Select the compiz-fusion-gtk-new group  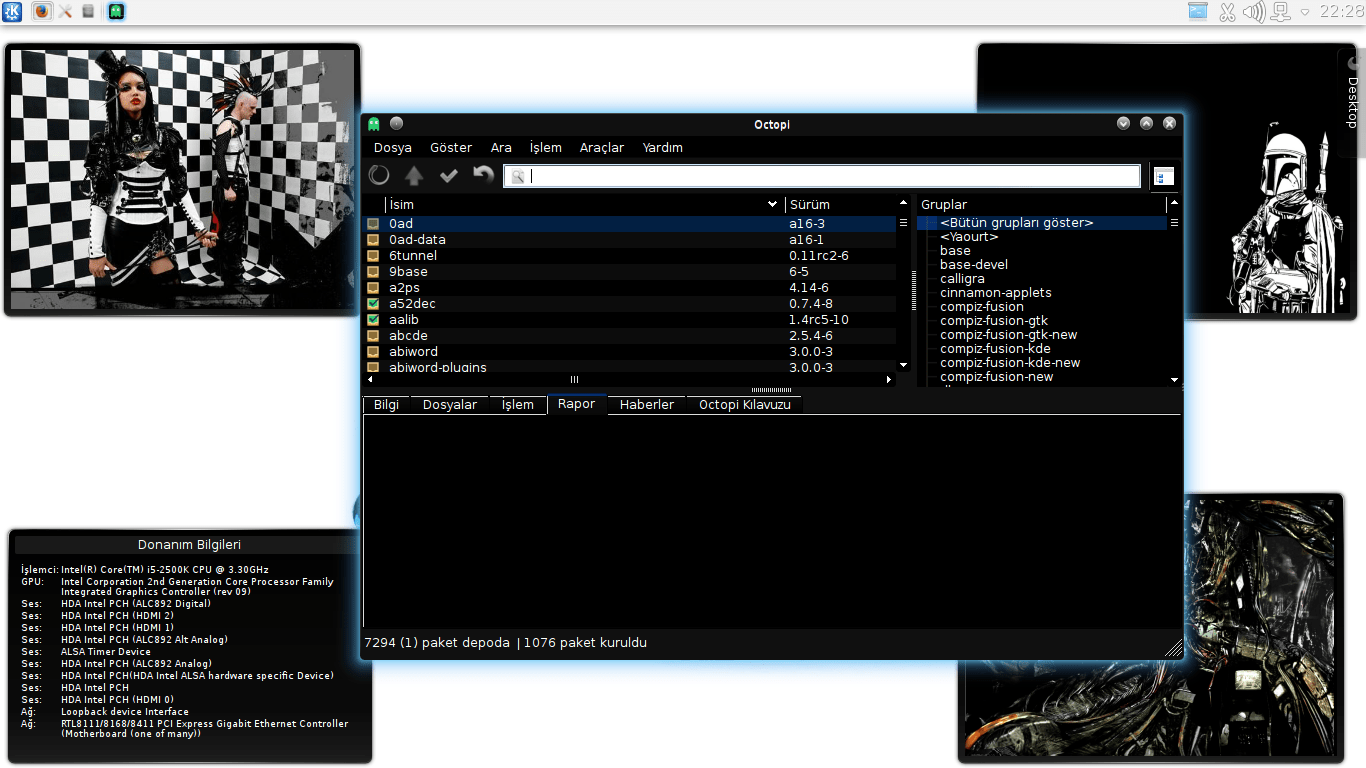click(1009, 335)
